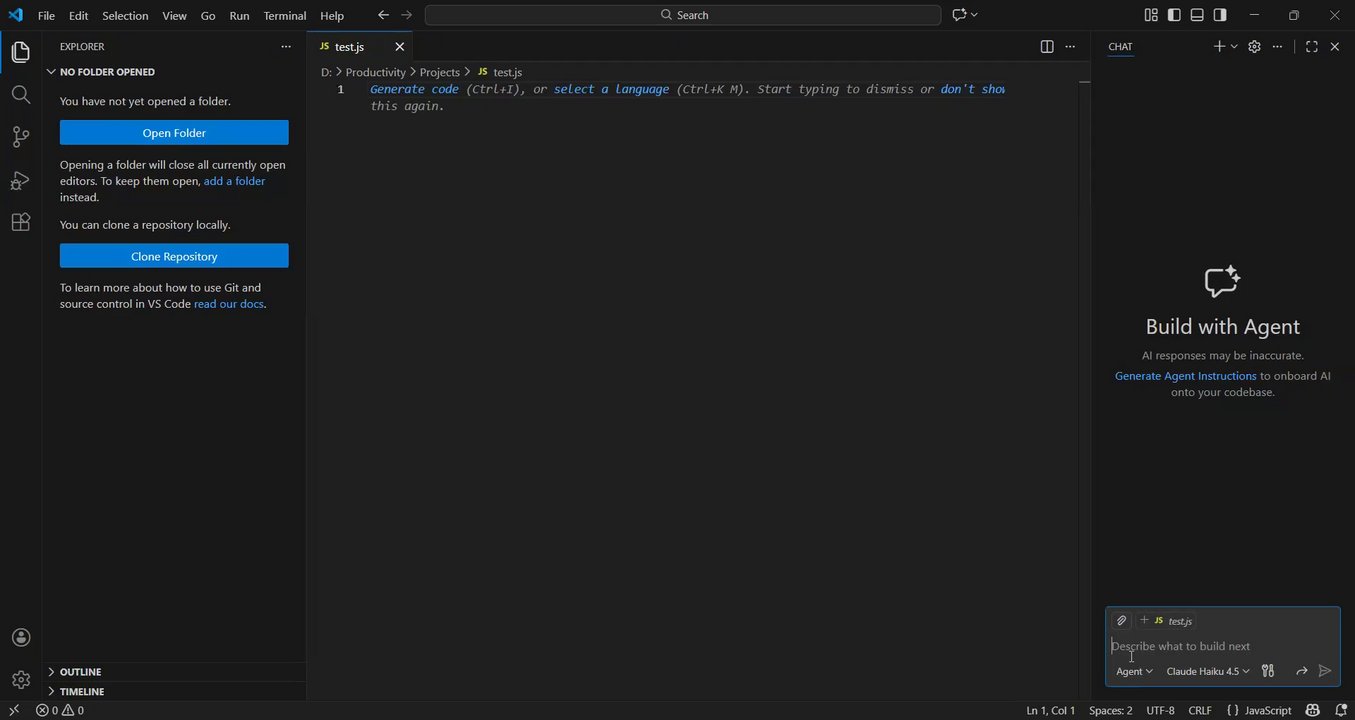Image resolution: width=1355 pixels, height=720 pixels.
Task: Open the language mode selector JavaScript
Action: point(1267,710)
